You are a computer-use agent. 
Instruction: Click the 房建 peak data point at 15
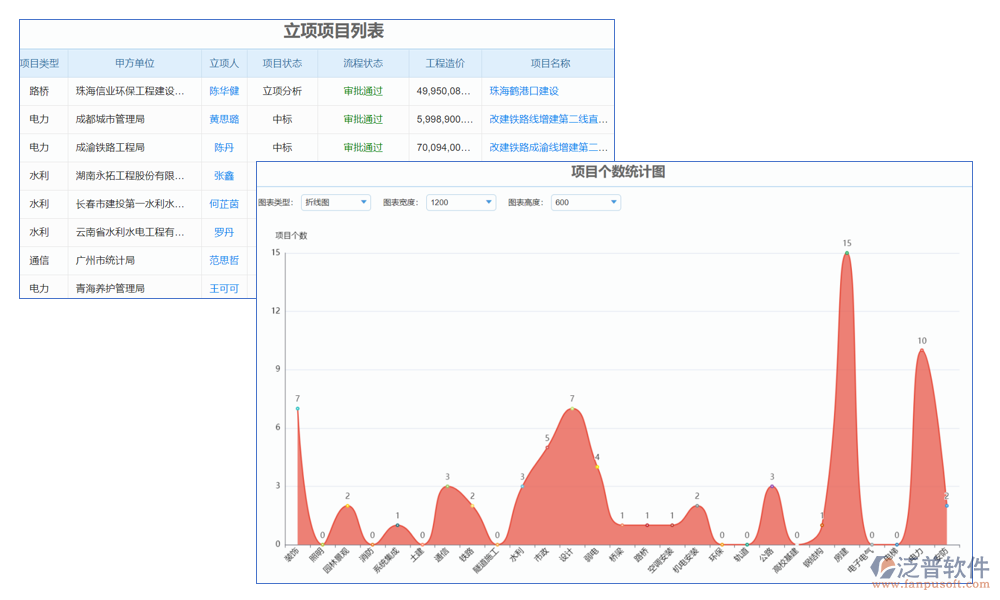tap(847, 253)
